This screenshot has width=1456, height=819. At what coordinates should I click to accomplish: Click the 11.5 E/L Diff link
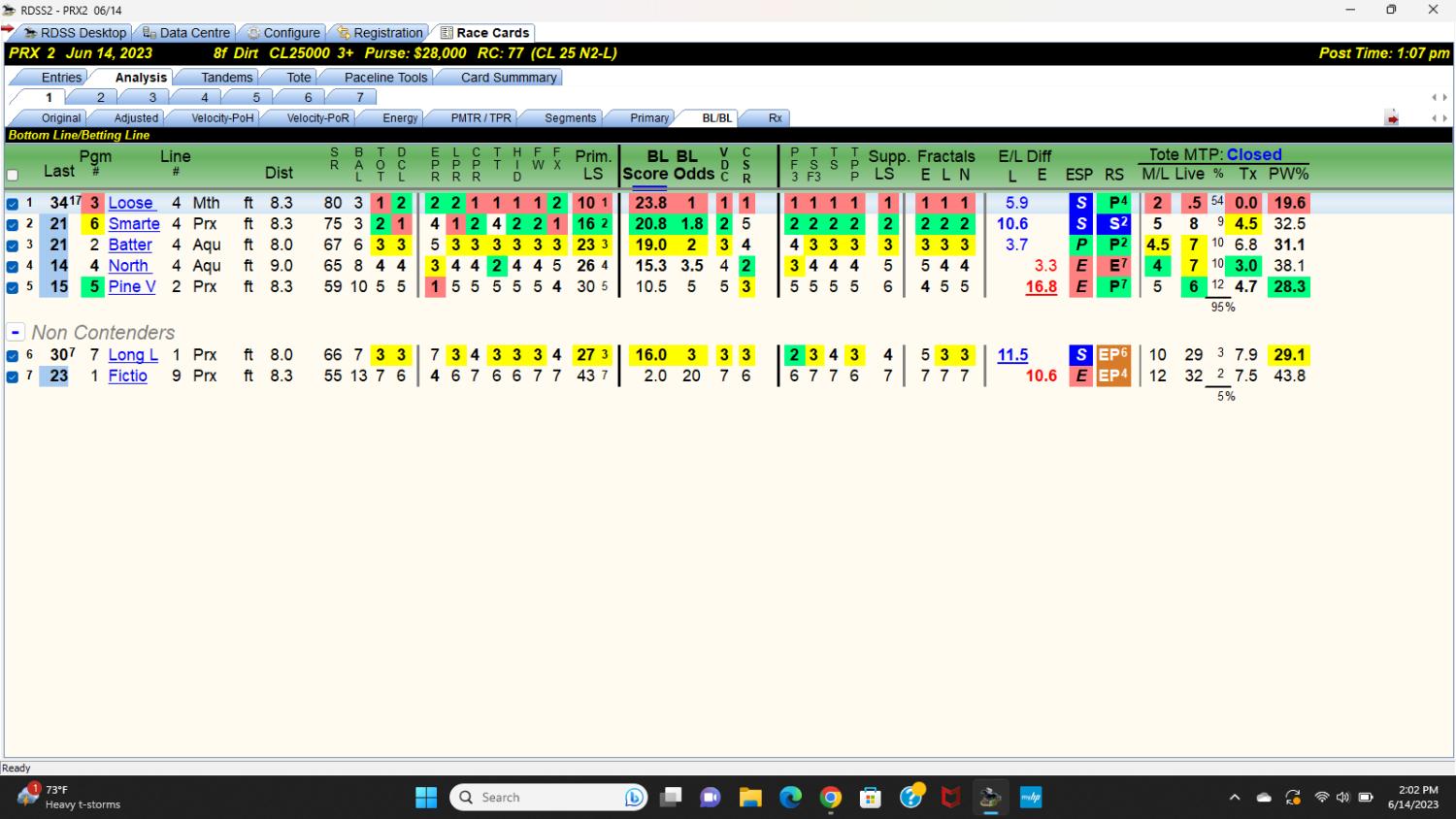point(1012,354)
